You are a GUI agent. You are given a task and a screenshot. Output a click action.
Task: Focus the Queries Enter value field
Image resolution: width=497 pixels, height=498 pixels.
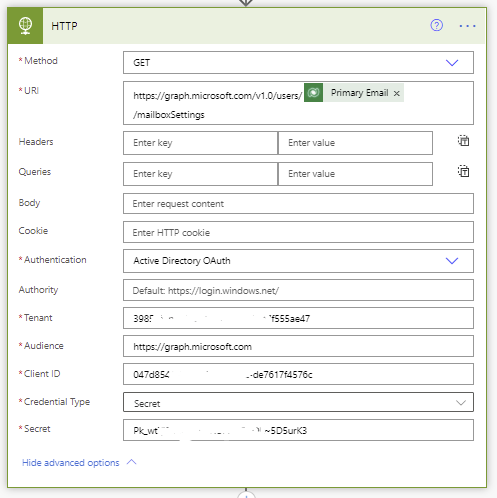(x=355, y=174)
